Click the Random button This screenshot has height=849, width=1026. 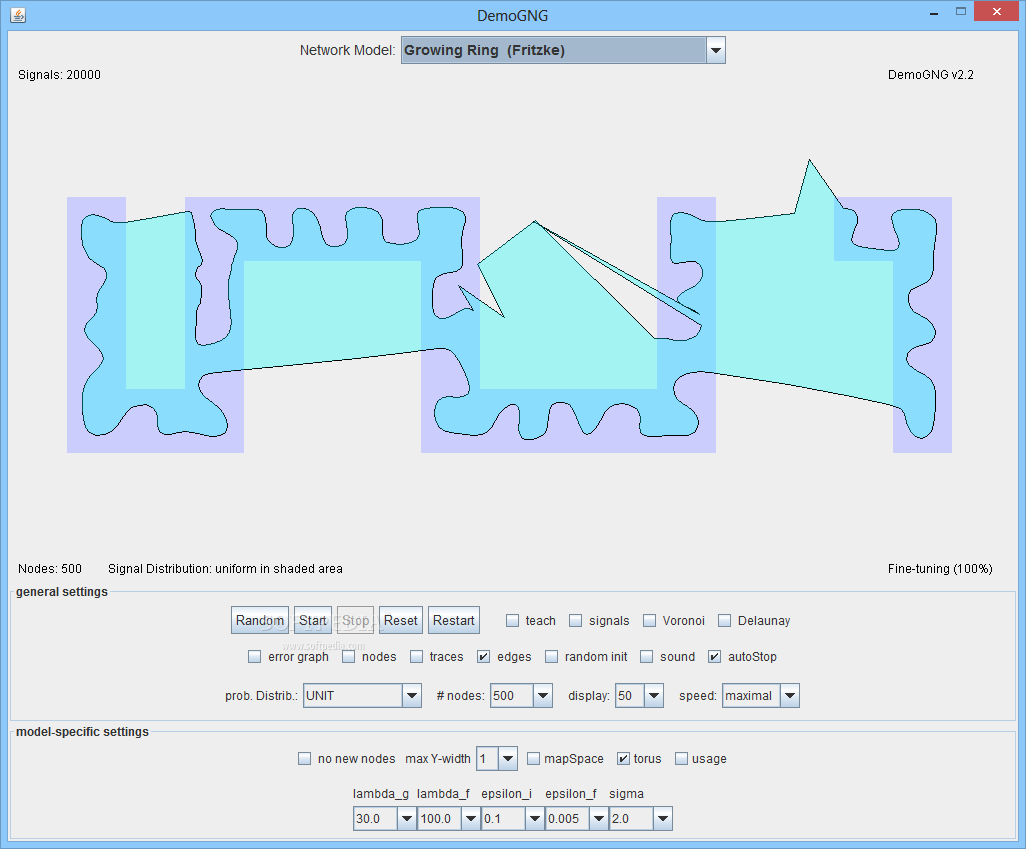click(260, 621)
